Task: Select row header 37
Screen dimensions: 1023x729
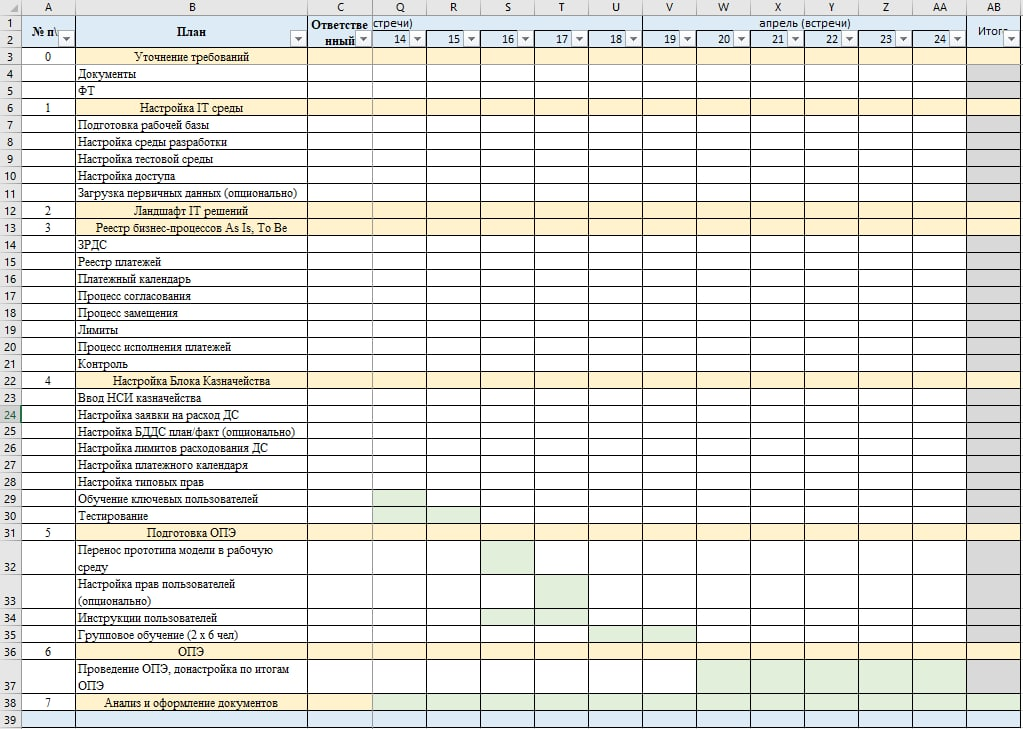Action: click(10, 677)
